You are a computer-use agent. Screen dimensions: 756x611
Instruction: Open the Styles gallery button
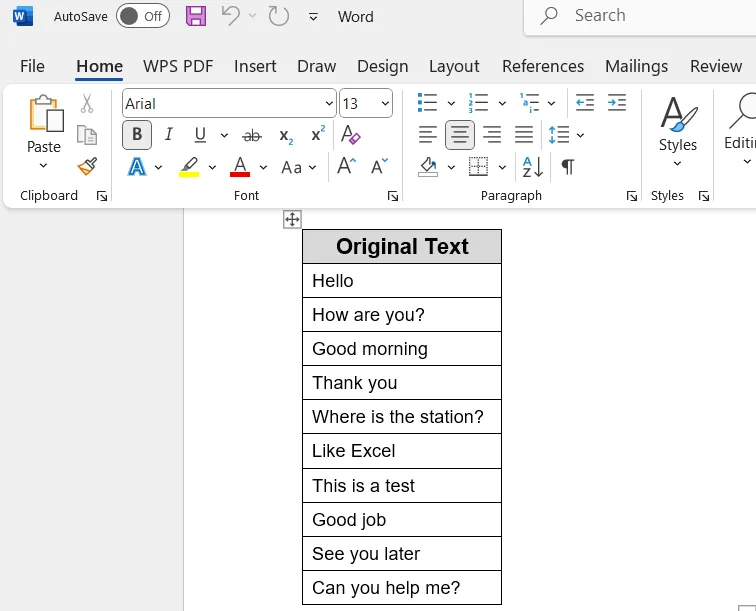tap(677, 130)
